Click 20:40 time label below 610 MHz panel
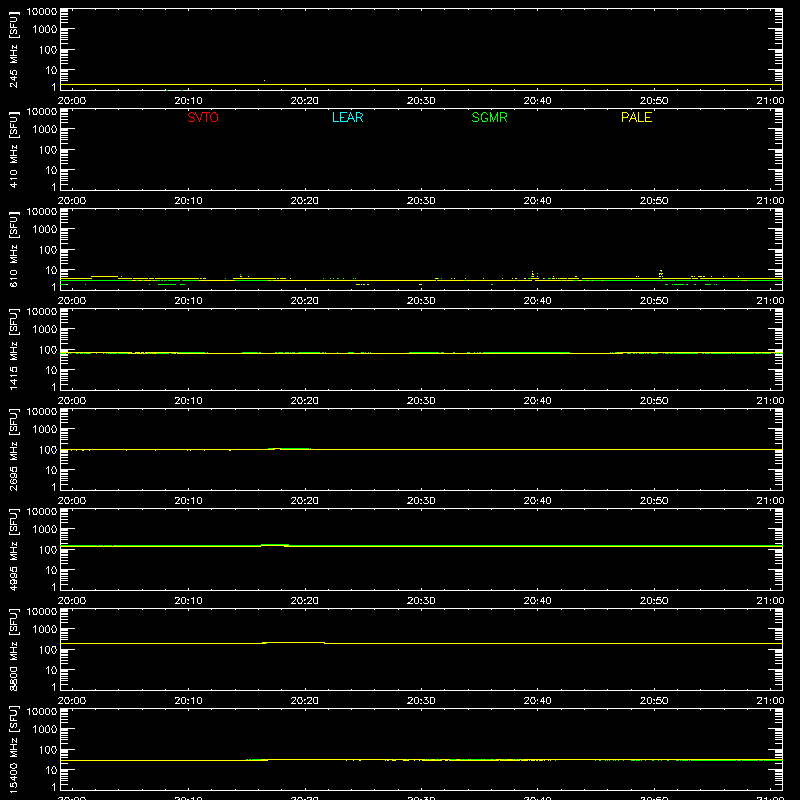Image resolution: width=800 pixels, height=800 pixels. [x=537, y=301]
